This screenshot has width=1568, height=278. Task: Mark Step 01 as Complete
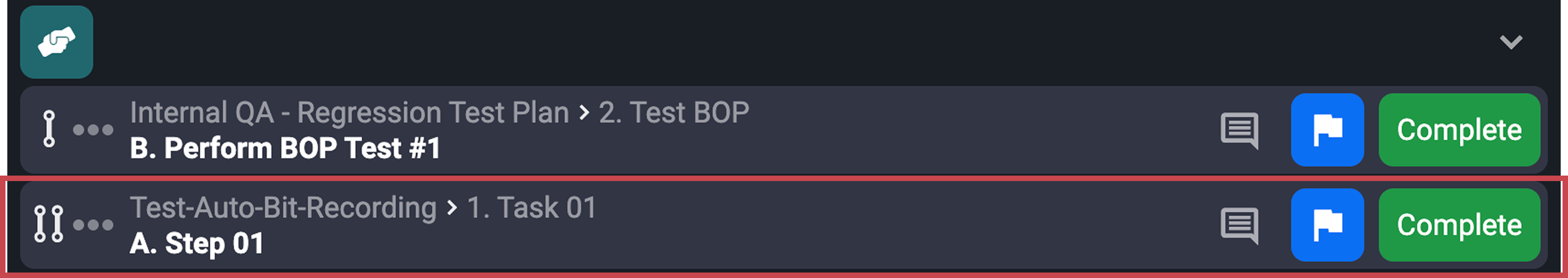[x=1459, y=225]
